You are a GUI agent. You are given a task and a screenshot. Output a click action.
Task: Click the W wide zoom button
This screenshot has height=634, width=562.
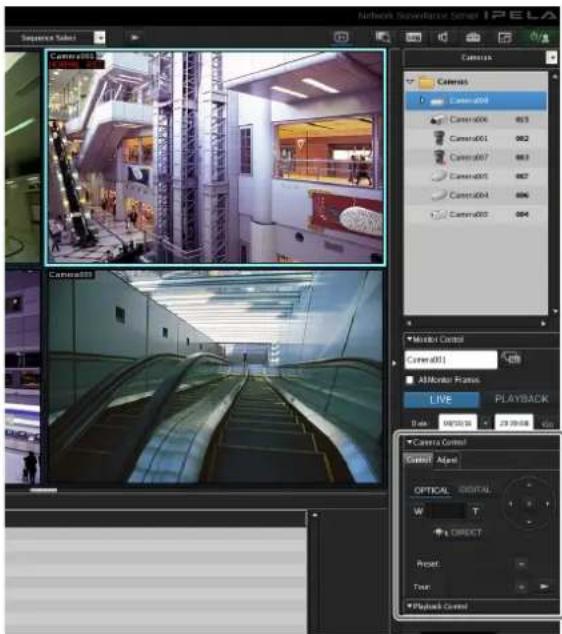click(418, 511)
